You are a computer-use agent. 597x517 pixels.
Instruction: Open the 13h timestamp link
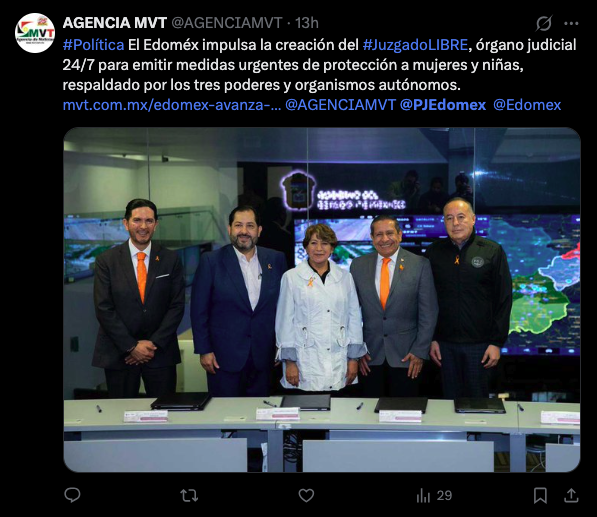pyautogui.click(x=307, y=23)
